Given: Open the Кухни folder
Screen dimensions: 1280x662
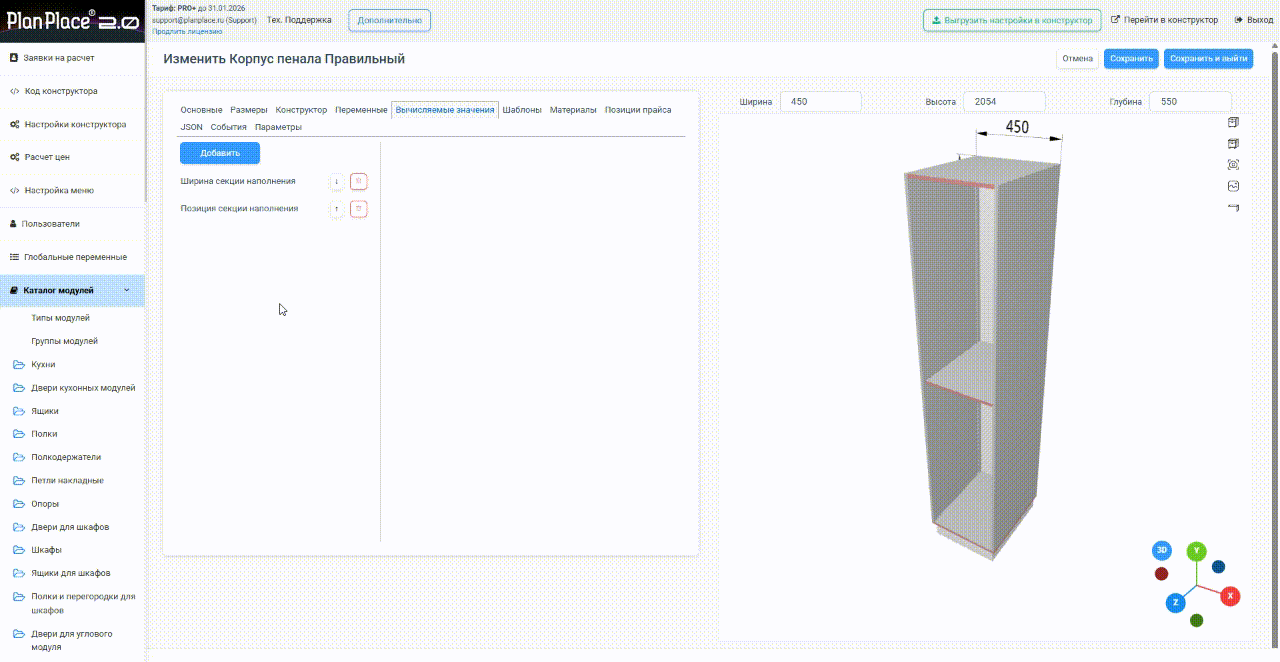Looking at the screenshot, I should coord(43,365).
